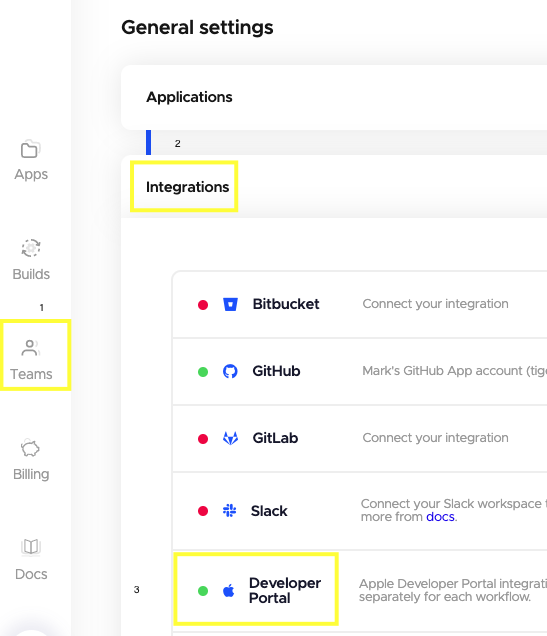Image resolution: width=547 pixels, height=636 pixels.
Task: Click the red status dot for Bitbucket
Action: coord(203,305)
